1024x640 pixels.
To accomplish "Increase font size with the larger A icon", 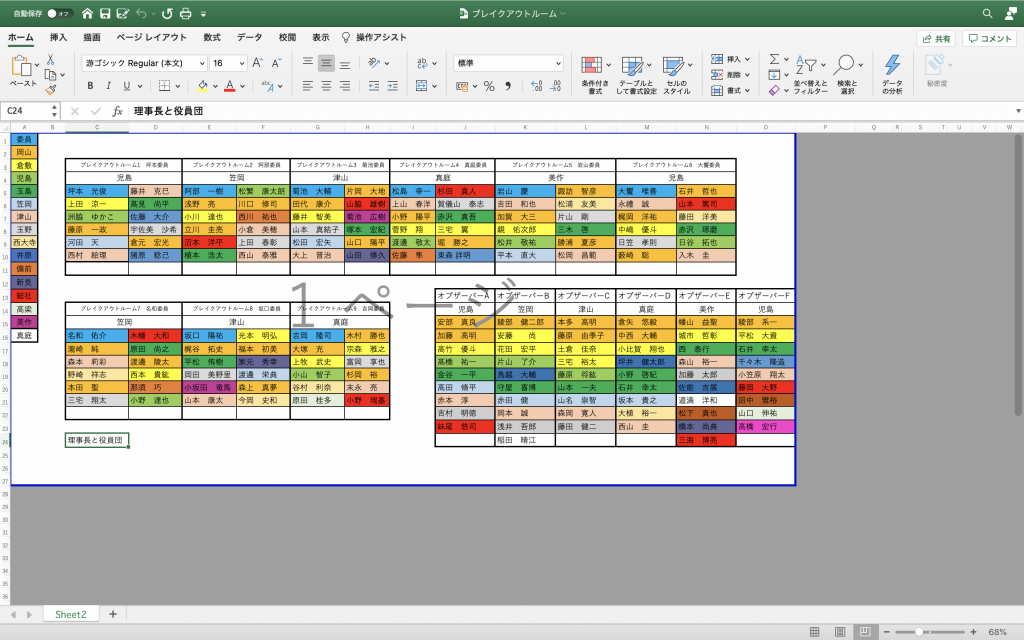I will (x=257, y=63).
